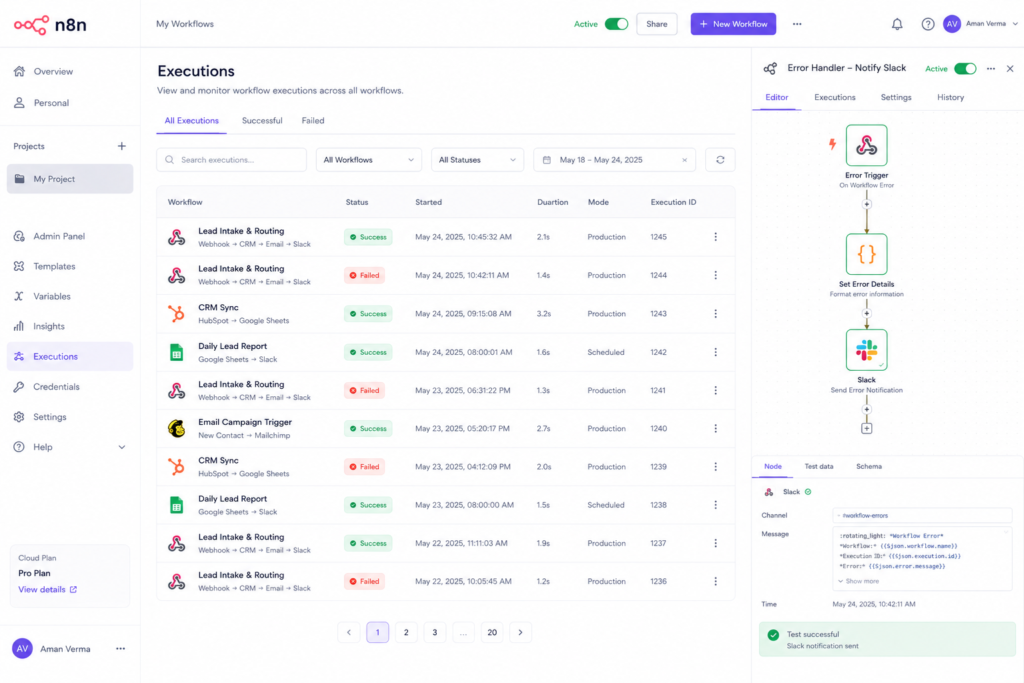Expand the Help section in sidebar
1024x683 pixels.
coord(121,447)
